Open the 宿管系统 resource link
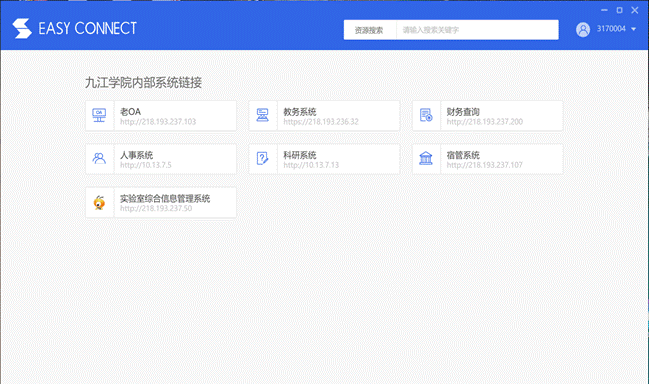The image size is (649, 384). click(485, 165)
